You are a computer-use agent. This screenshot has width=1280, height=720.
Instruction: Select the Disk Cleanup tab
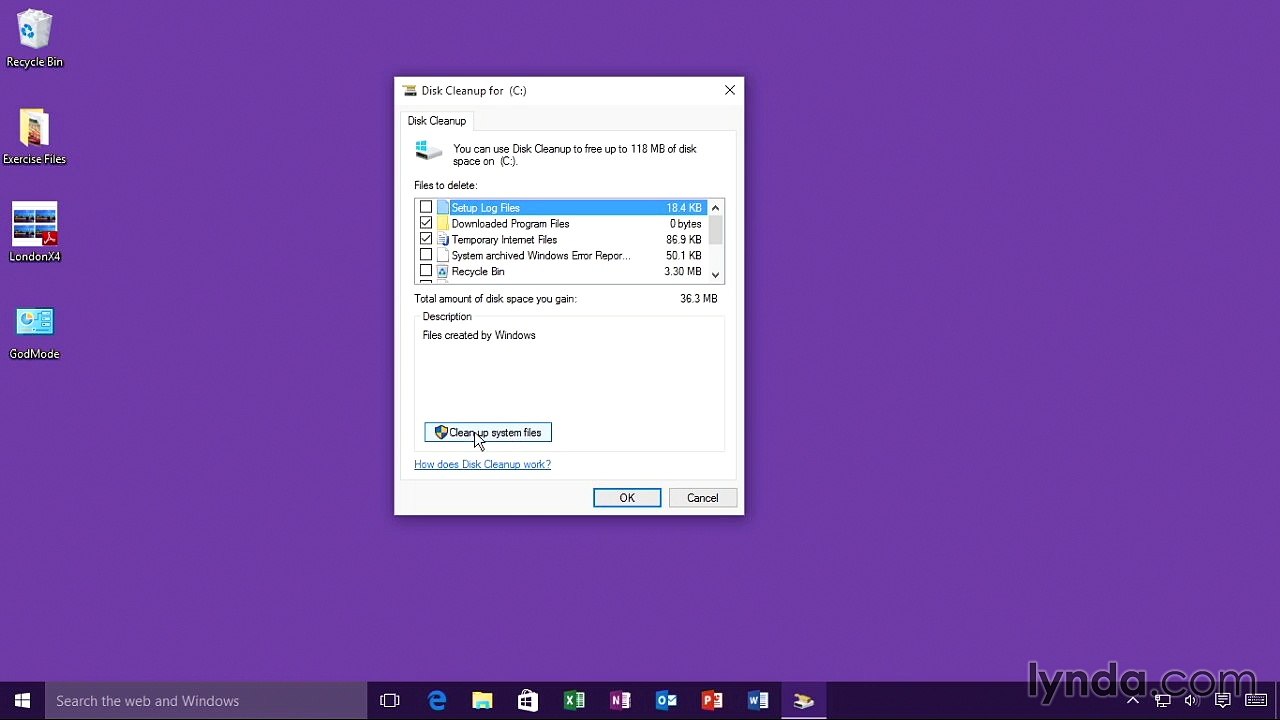click(437, 121)
